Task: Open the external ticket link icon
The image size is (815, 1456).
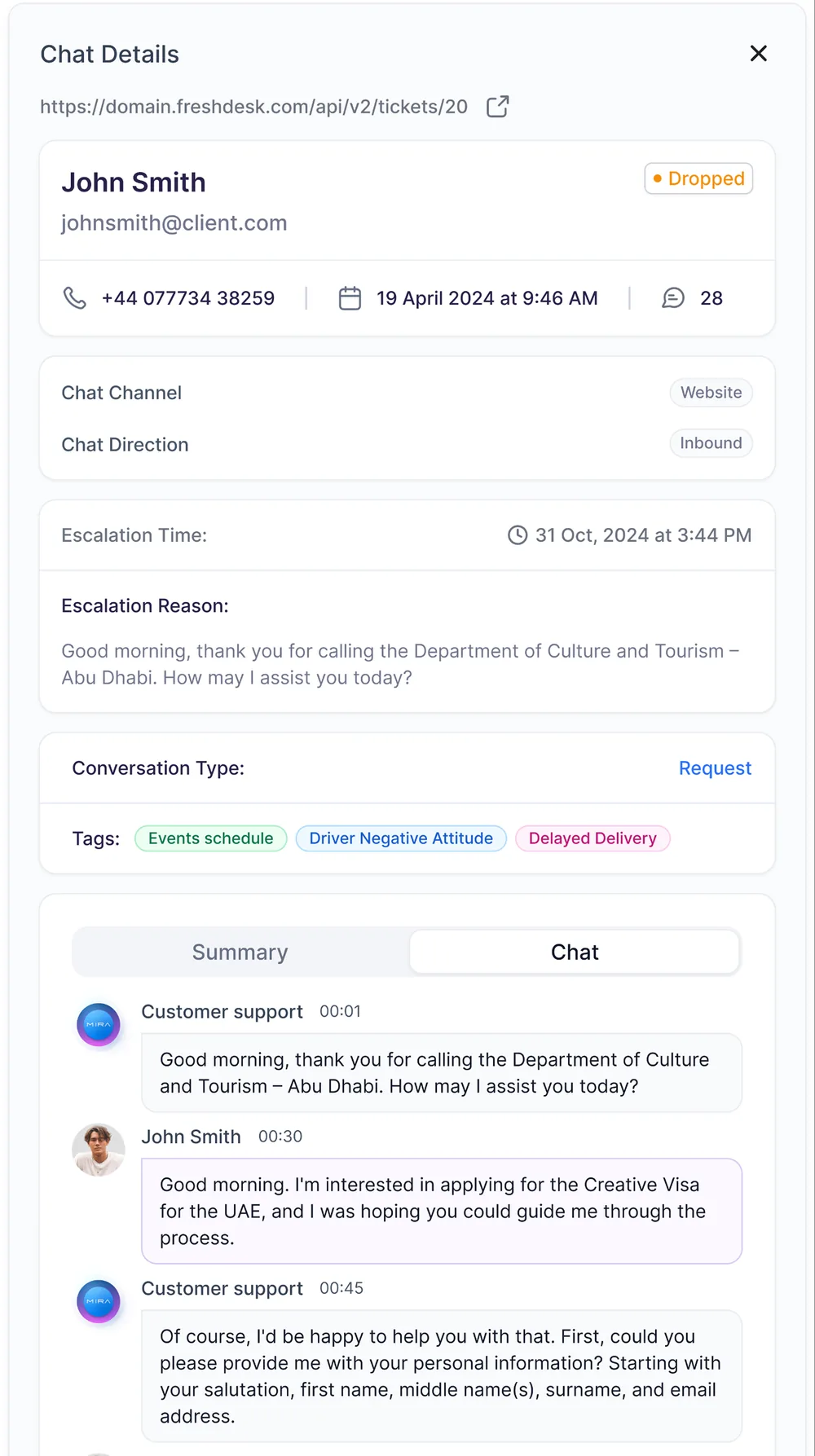Action: [x=497, y=107]
